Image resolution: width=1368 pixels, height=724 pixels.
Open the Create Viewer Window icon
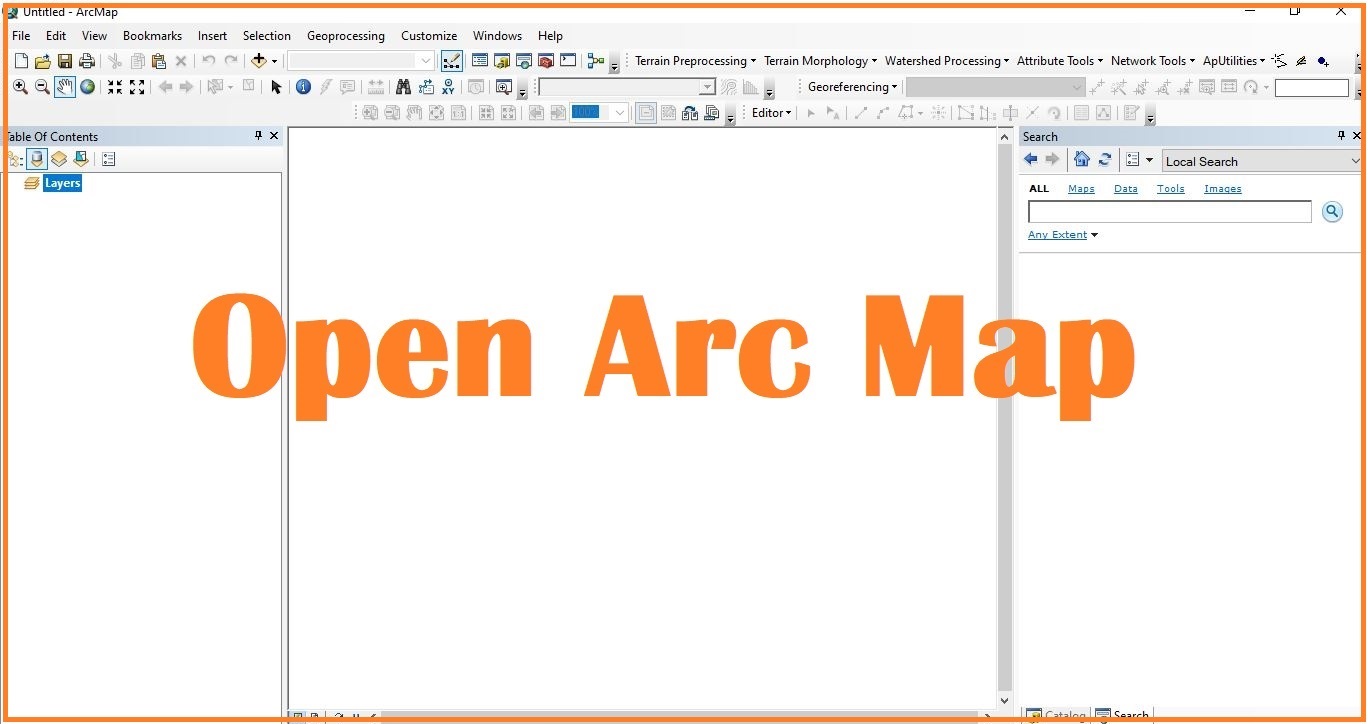(504, 87)
